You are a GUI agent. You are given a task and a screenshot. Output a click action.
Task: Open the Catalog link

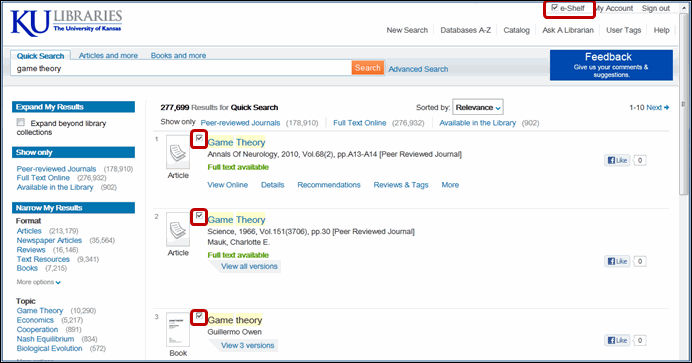pos(516,30)
